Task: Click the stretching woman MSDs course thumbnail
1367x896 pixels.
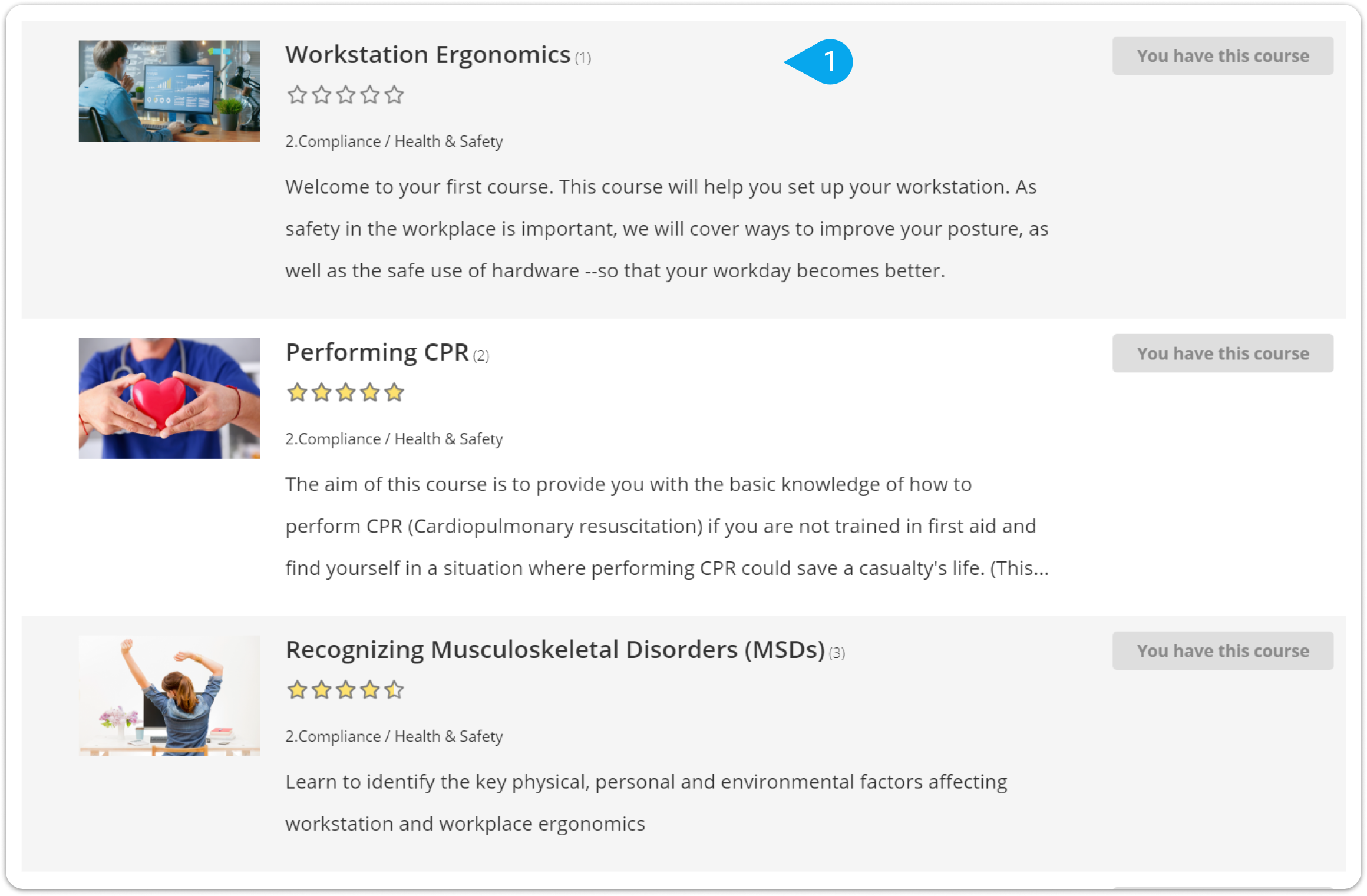Action: [x=169, y=696]
